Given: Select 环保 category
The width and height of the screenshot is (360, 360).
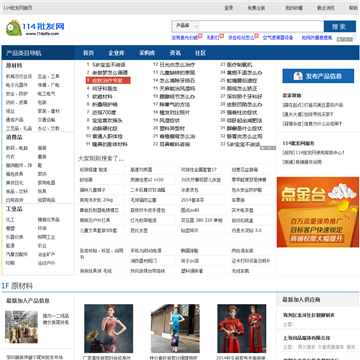Looking at the screenshot, I should click(x=42, y=228).
